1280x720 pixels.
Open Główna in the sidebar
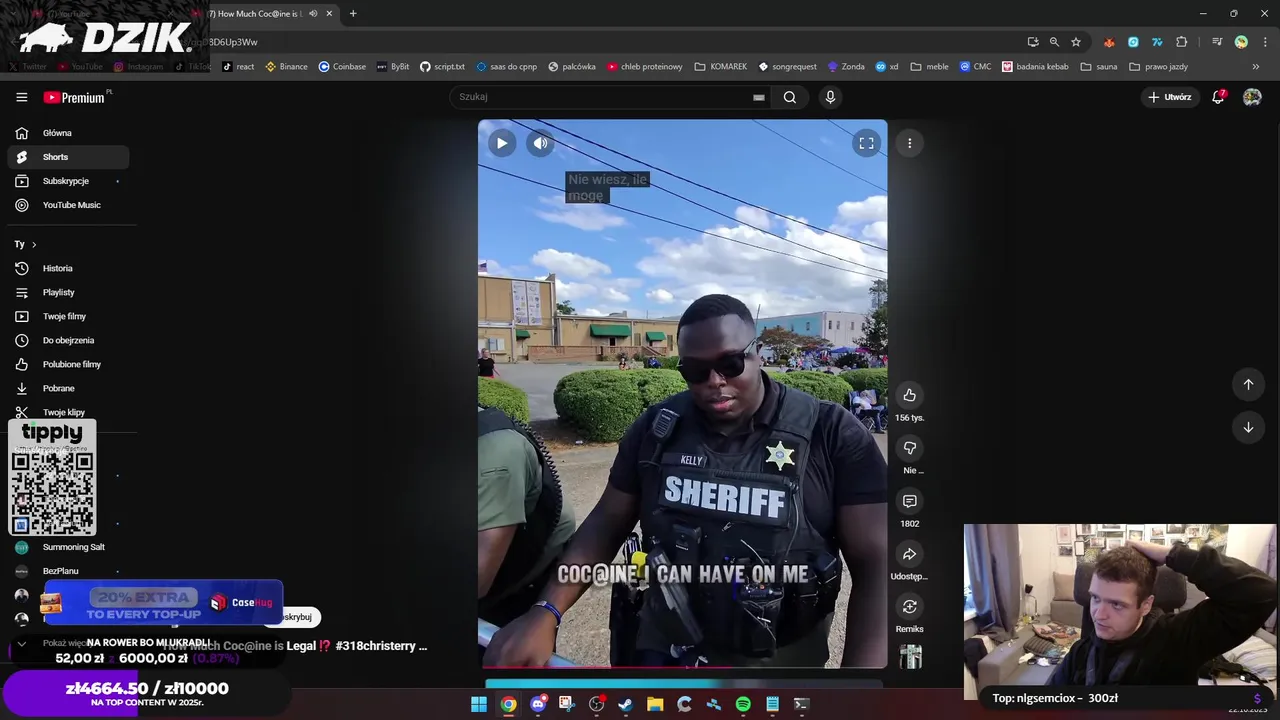68,133
